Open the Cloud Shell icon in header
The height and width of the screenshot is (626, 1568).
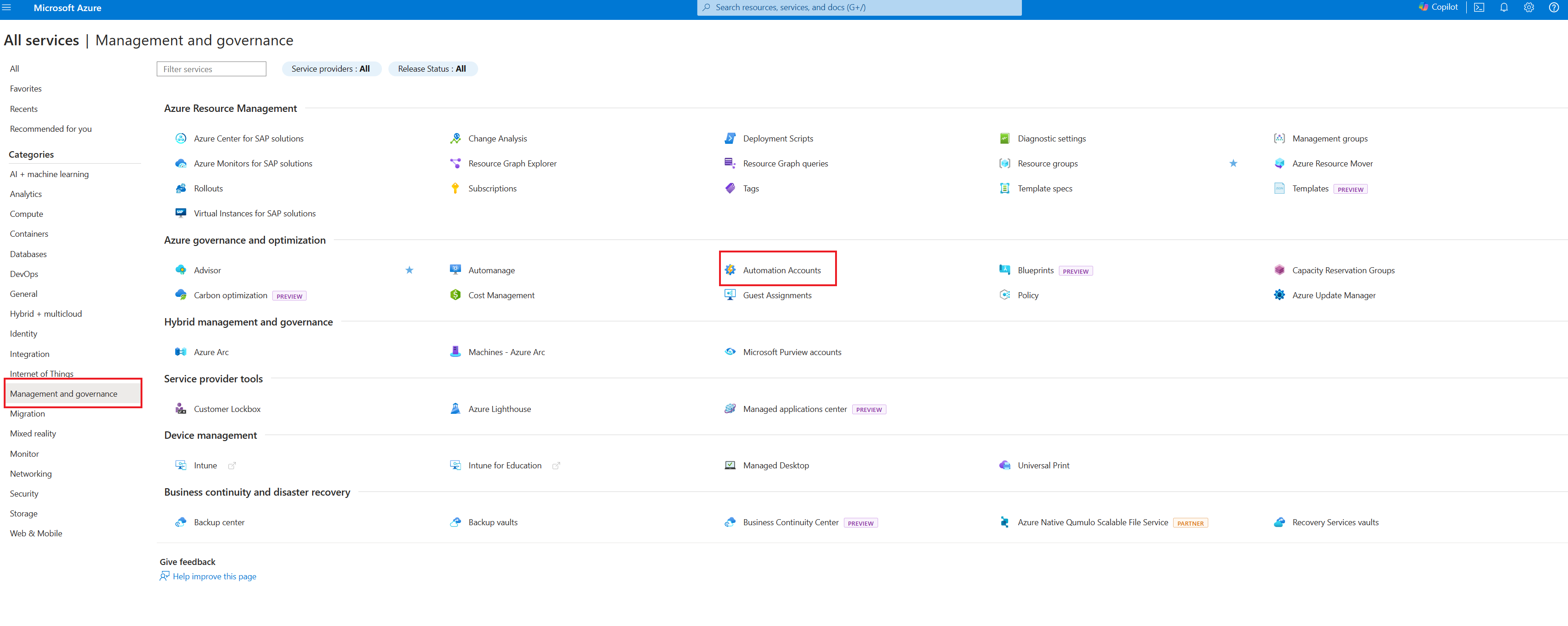coord(1479,7)
